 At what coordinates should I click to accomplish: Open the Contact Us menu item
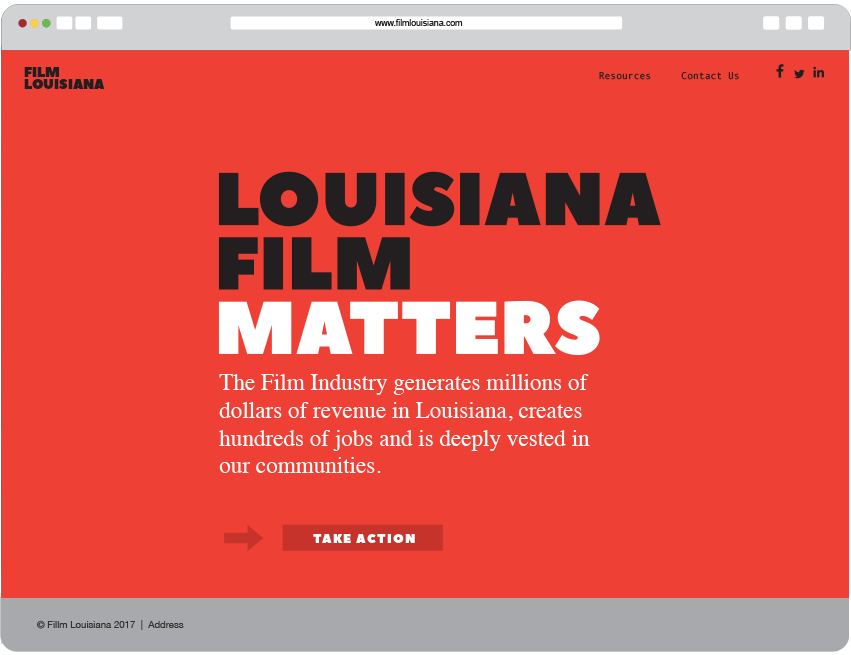pyautogui.click(x=710, y=75)
